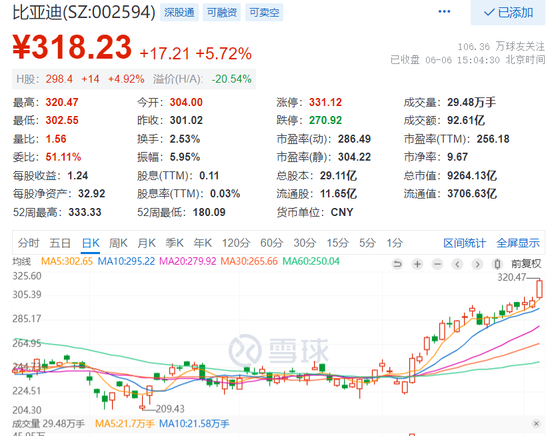
Task: Click the MA60:250.04 indicator label
Action: (x=311, y=261)
